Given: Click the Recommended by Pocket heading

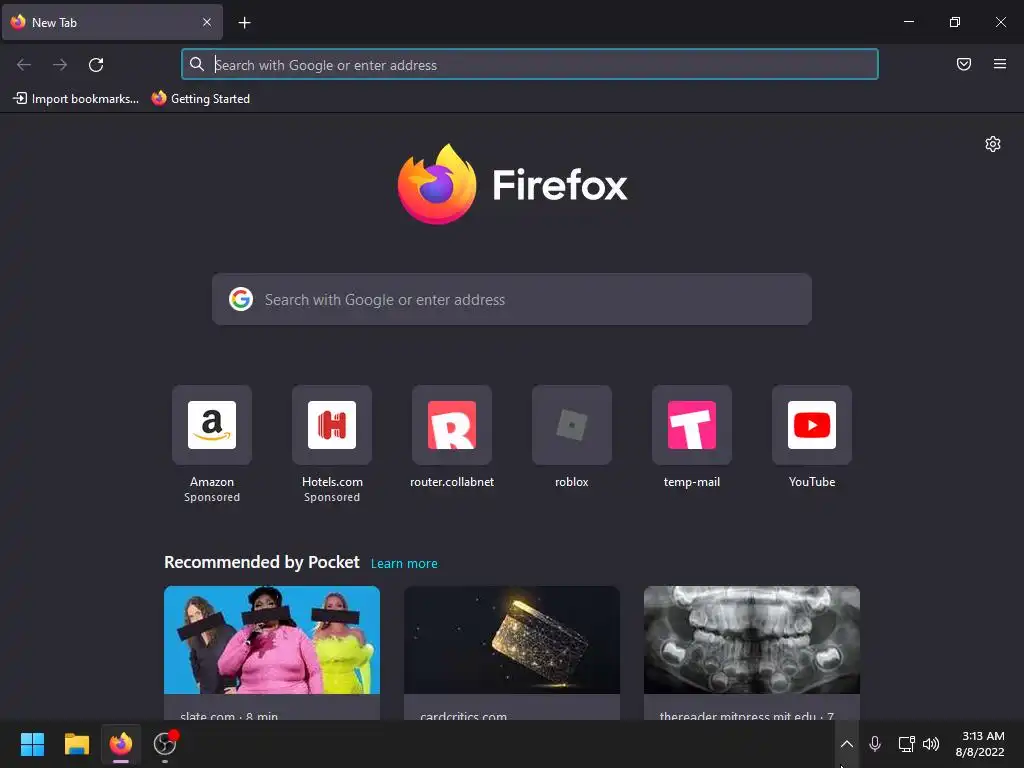Looking at the screenshot, I should point(261,562).
